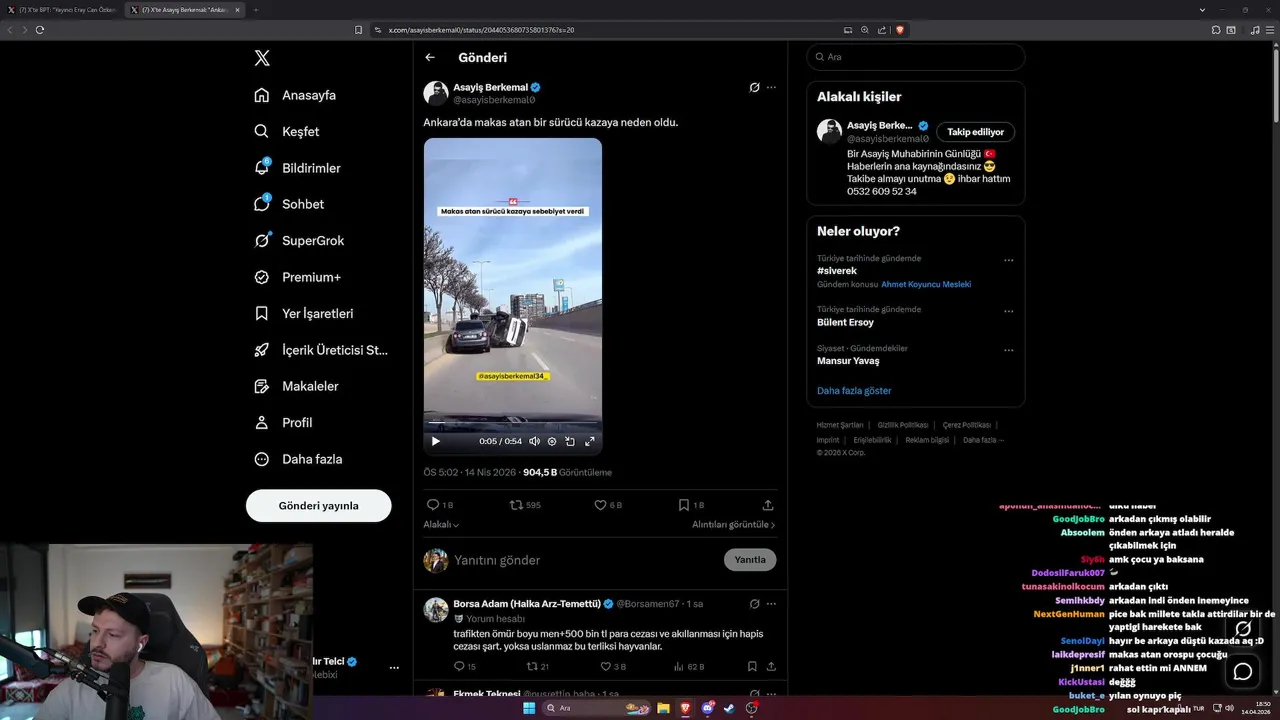The width and height of the screenshot is (1280, 720).
Task: Open Mansur Yavaş trend options menu
Action: click(1008, 350)
